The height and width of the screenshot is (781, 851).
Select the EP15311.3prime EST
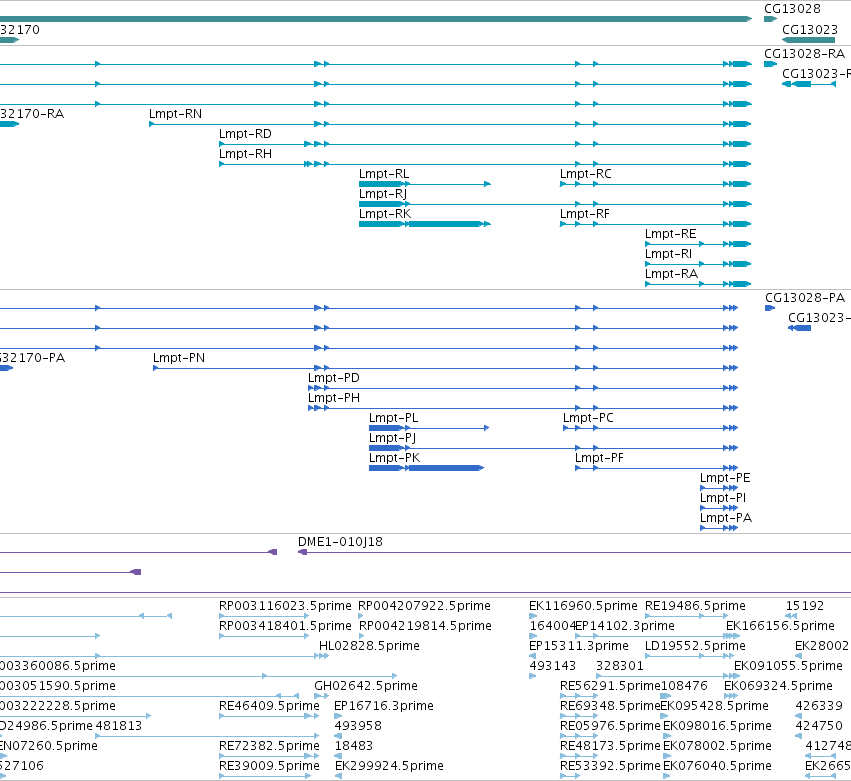click(532, 656)
